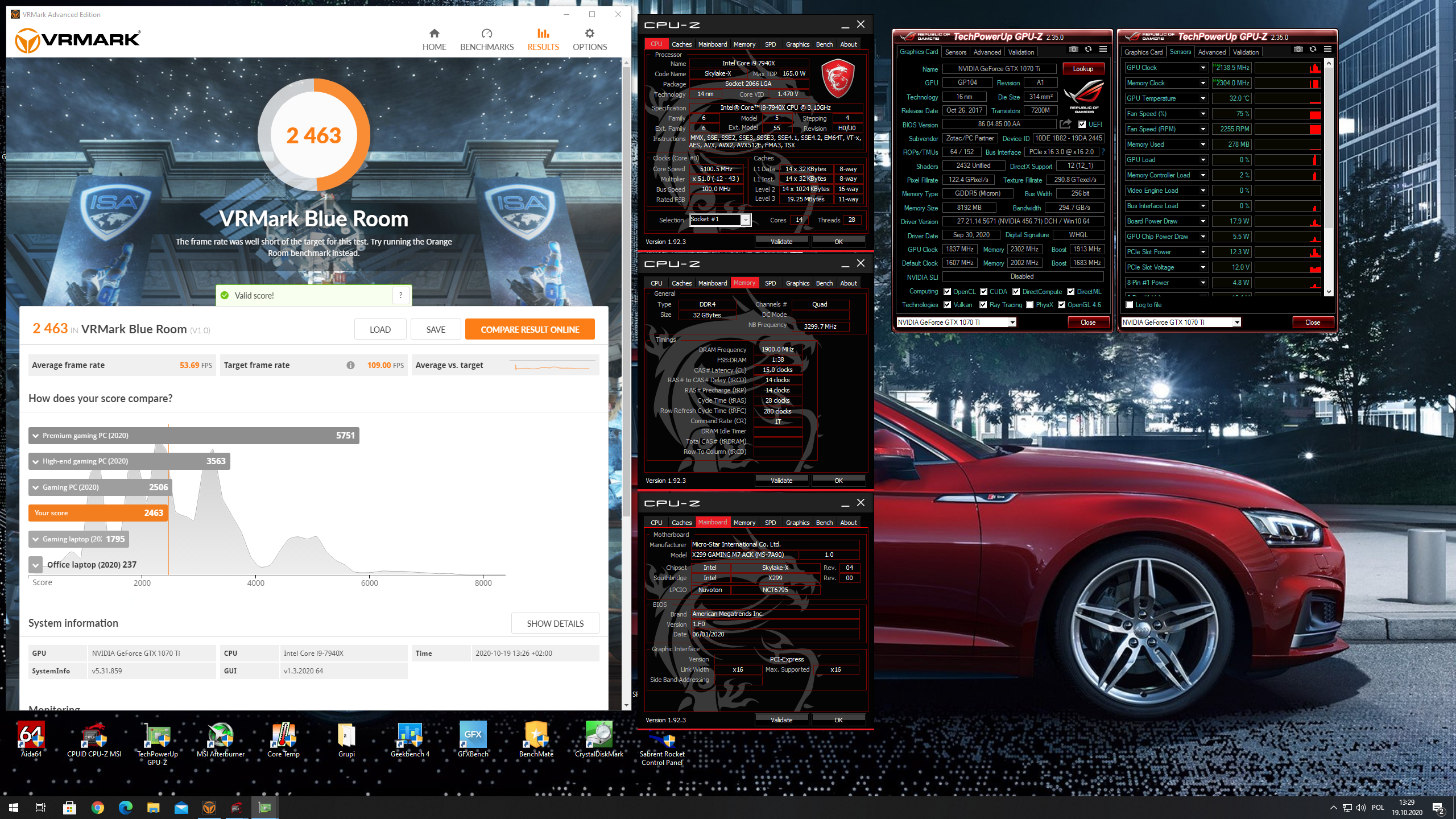Open hamburger menu in GPU-Z Sensors window
The image size is (1456, 819).
tap(1327, 49)
